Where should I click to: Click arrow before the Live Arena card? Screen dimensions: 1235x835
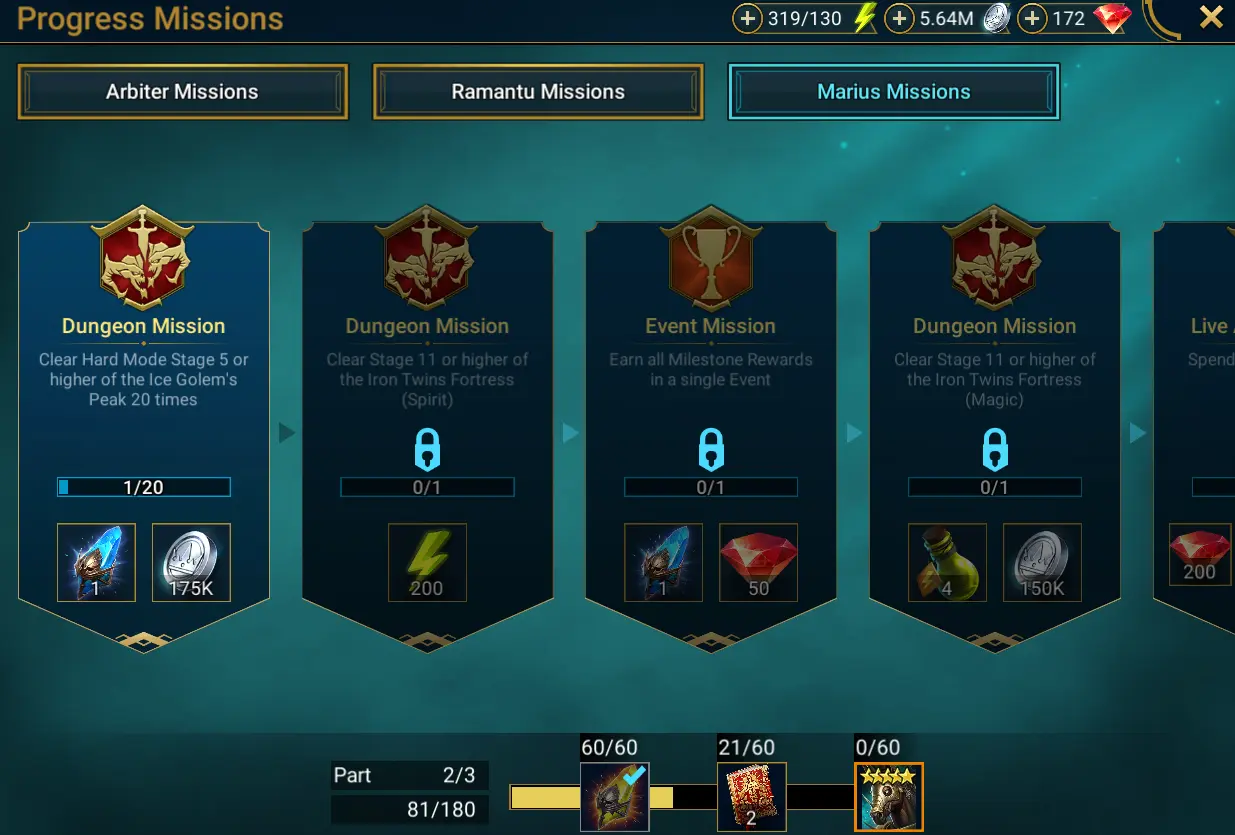pos(1138,432)
